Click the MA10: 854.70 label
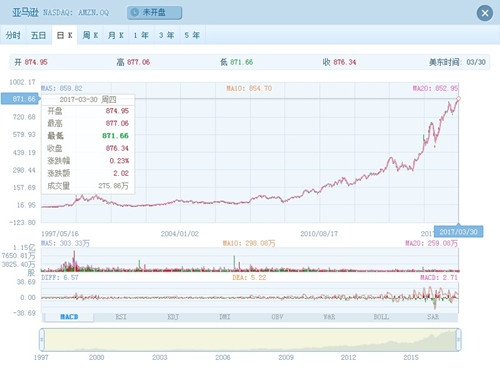This screenshot has width=500, height=374. (x=249, y=88)
